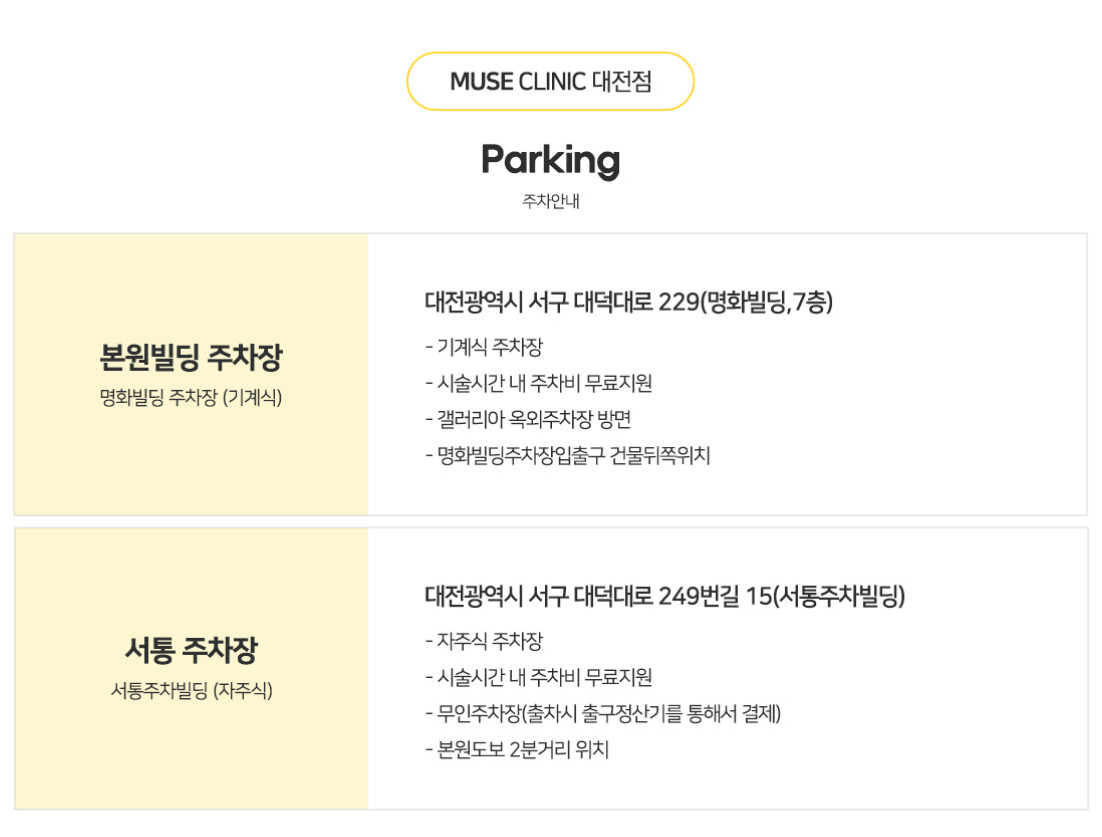
Task: Click the Parking heading
Action: (550, 161)
